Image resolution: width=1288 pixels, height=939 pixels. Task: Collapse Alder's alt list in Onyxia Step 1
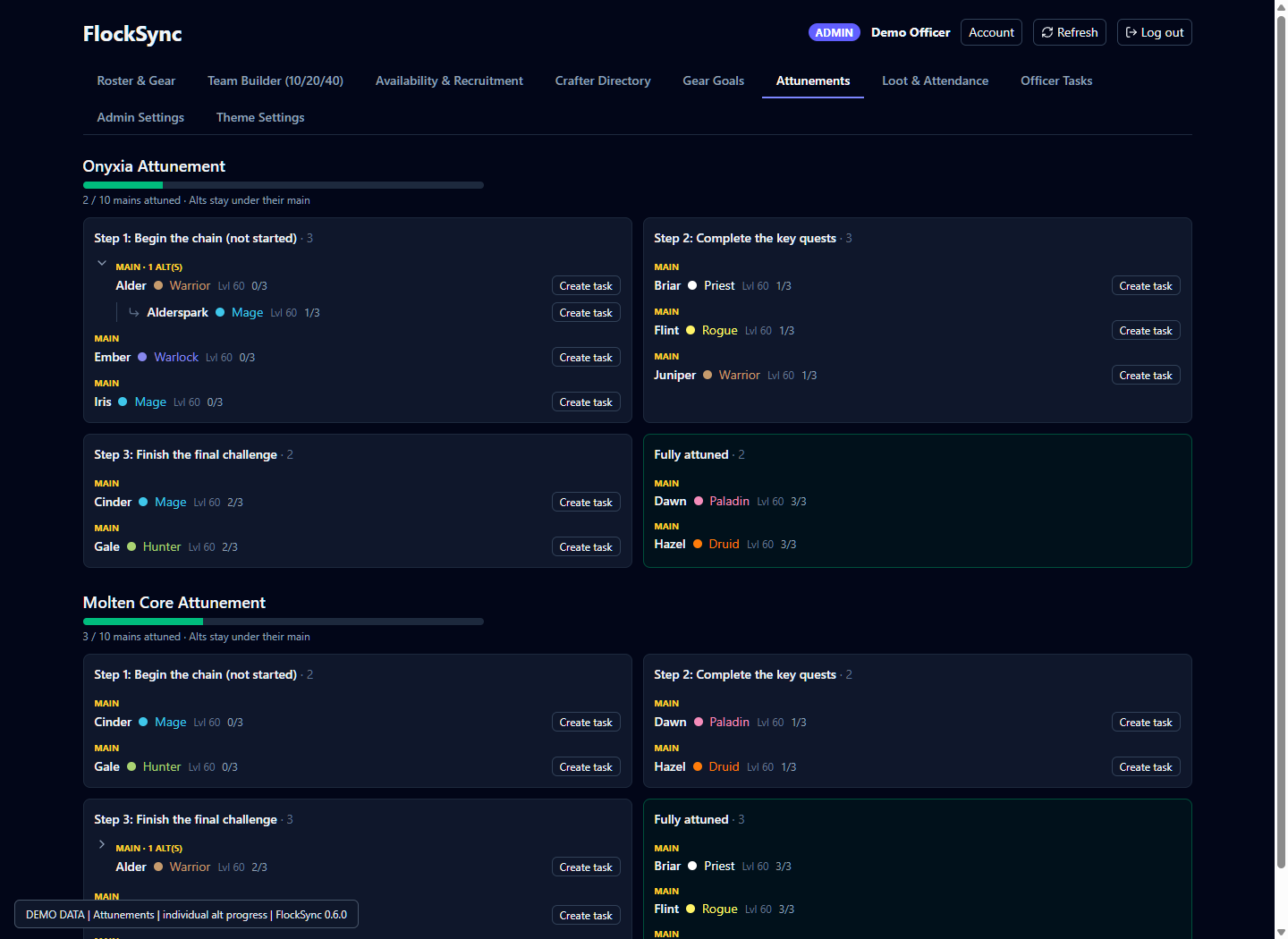coord(102,264)
